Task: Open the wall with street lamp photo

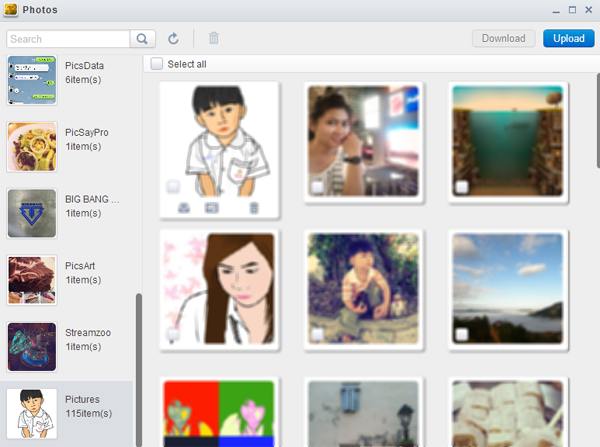Action: click(364, 414)
